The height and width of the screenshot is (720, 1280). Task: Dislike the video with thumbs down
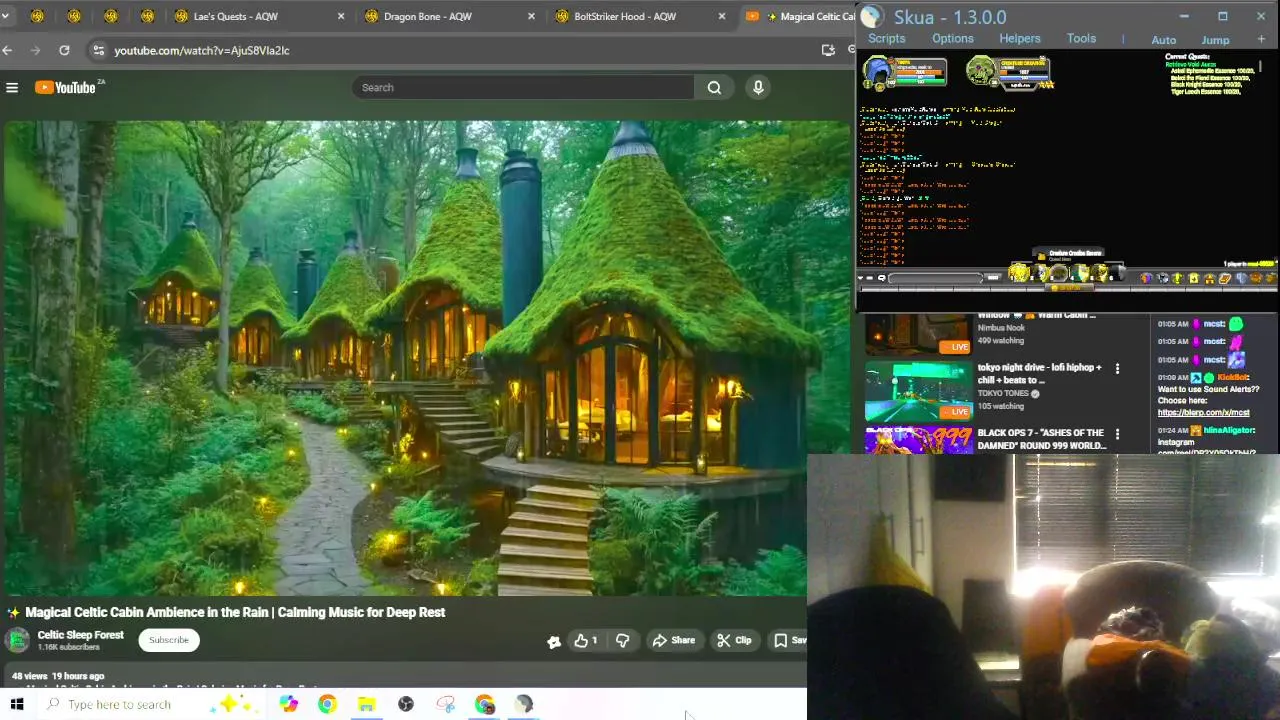622,640
